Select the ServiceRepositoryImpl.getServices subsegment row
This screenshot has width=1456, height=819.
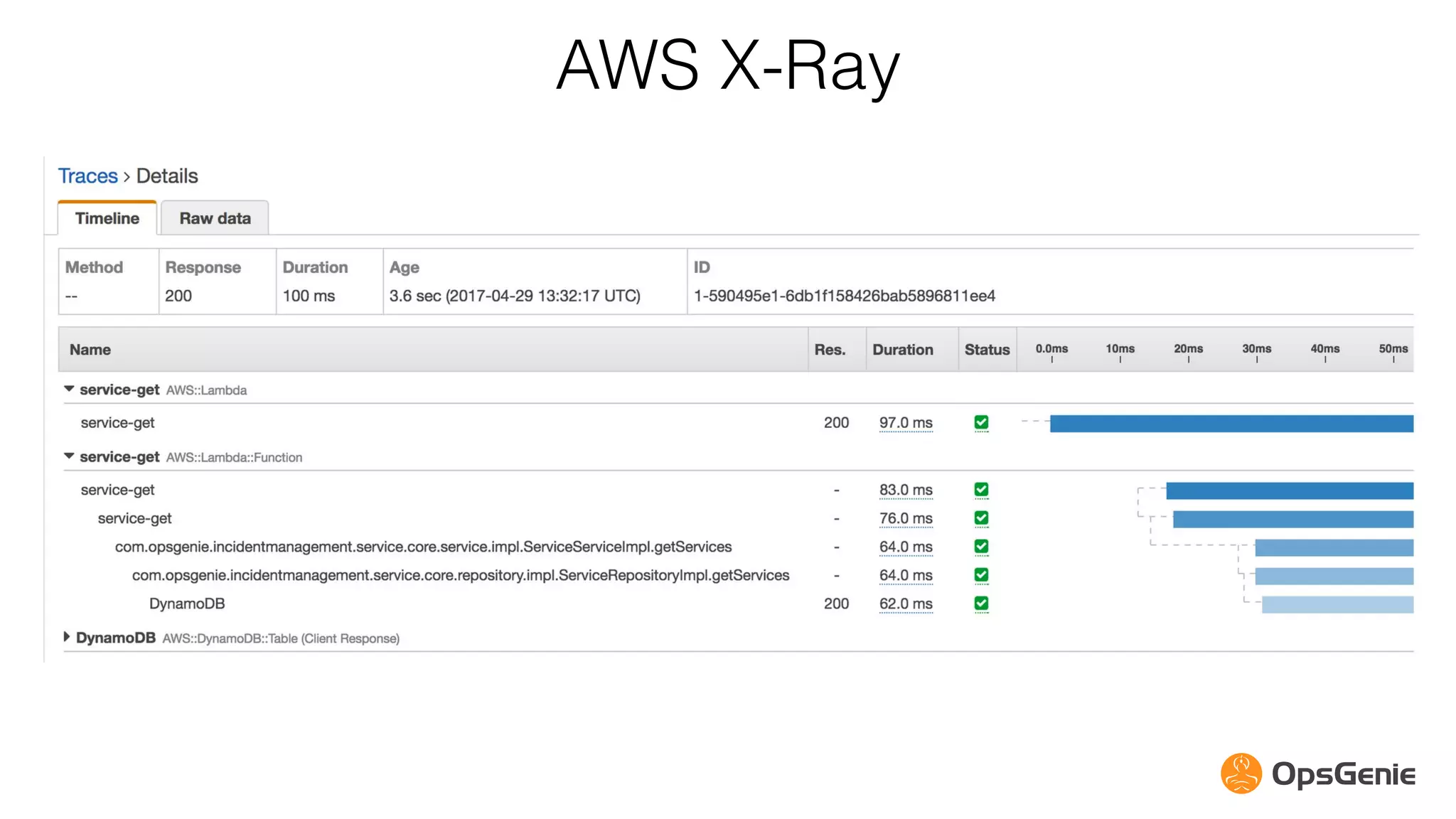(738, 575)
